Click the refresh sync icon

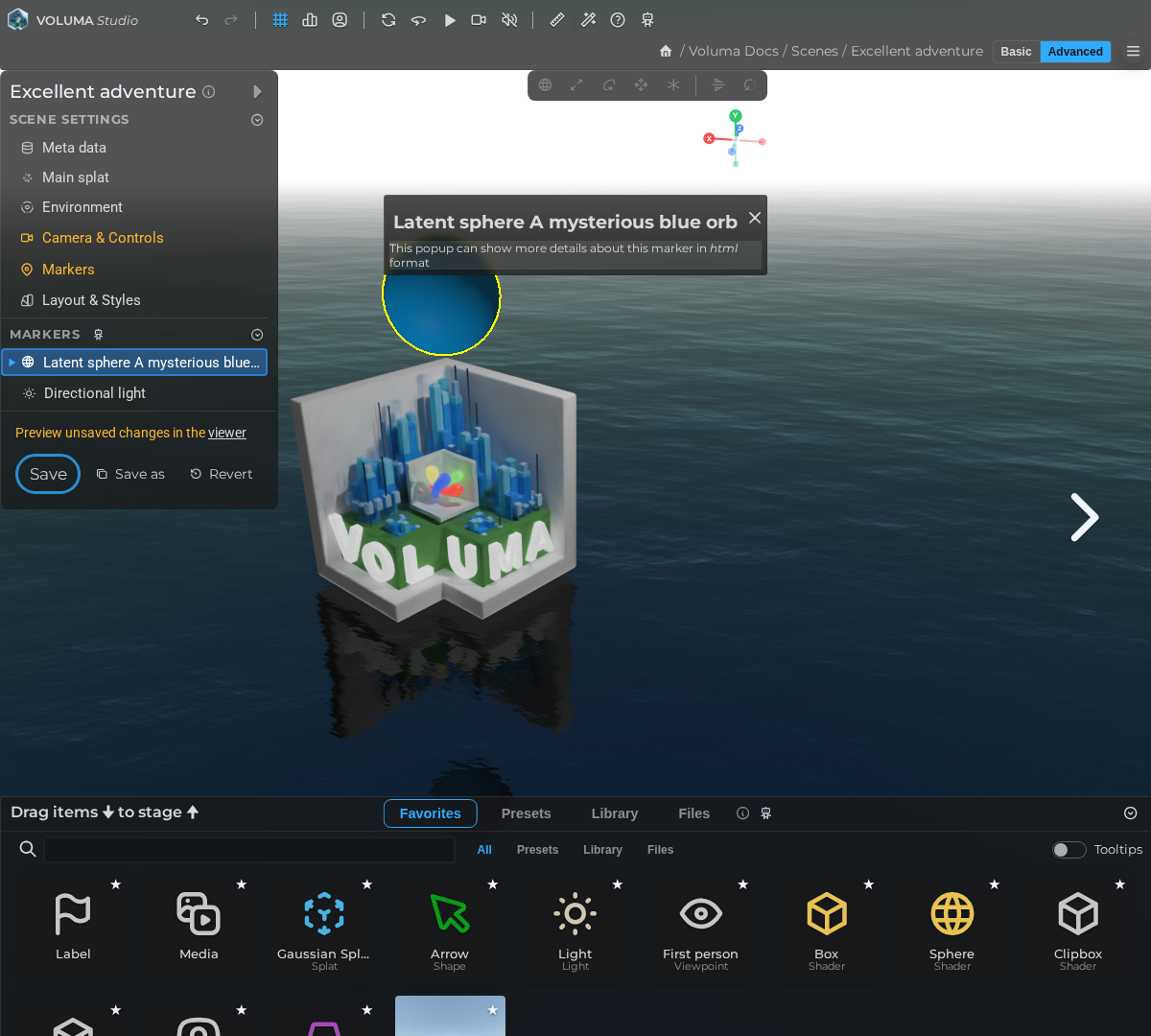click(x=388, y=20)
